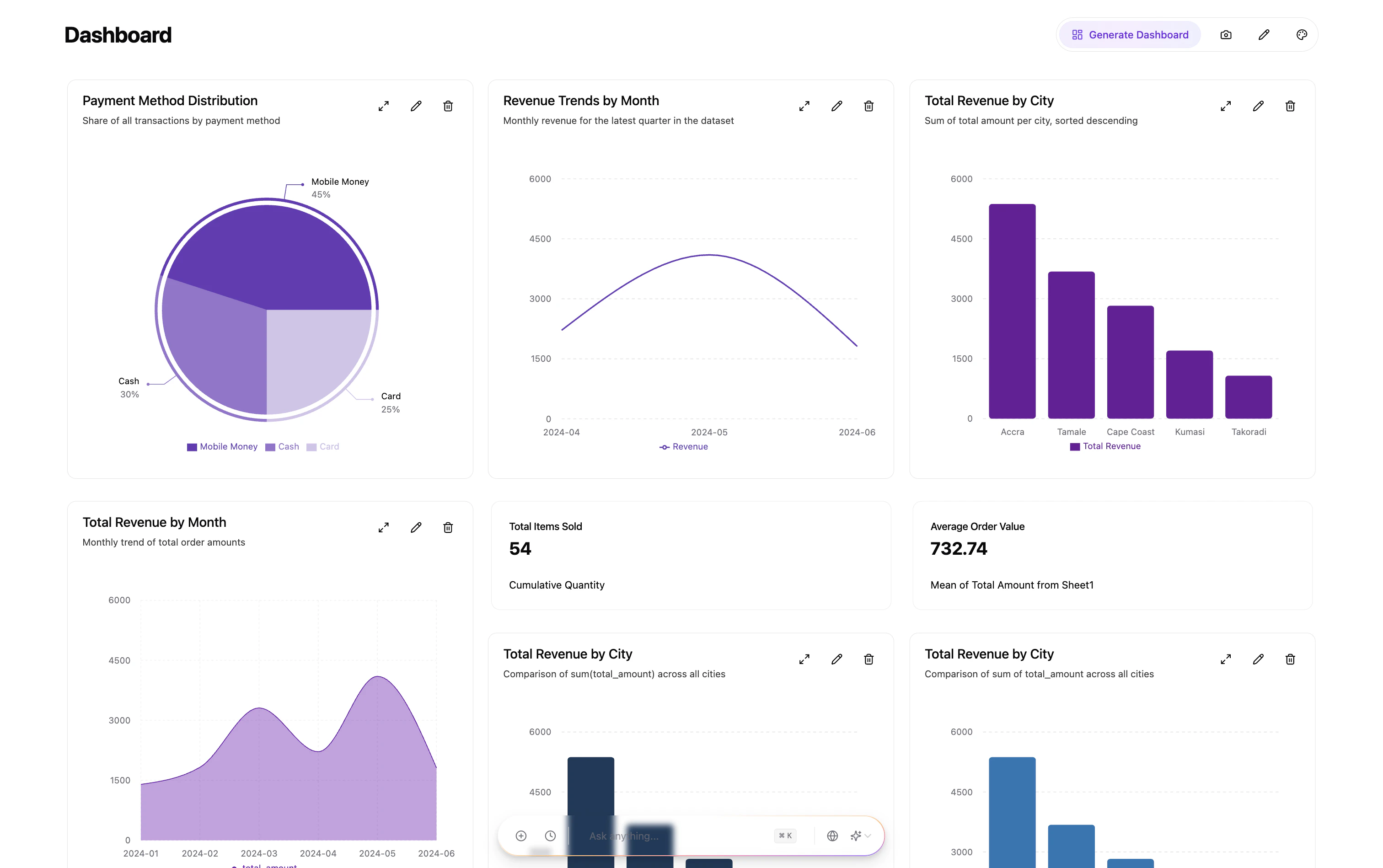
Task: Click the pencil edit icon beside the camera
Action: click(1263, 34)
